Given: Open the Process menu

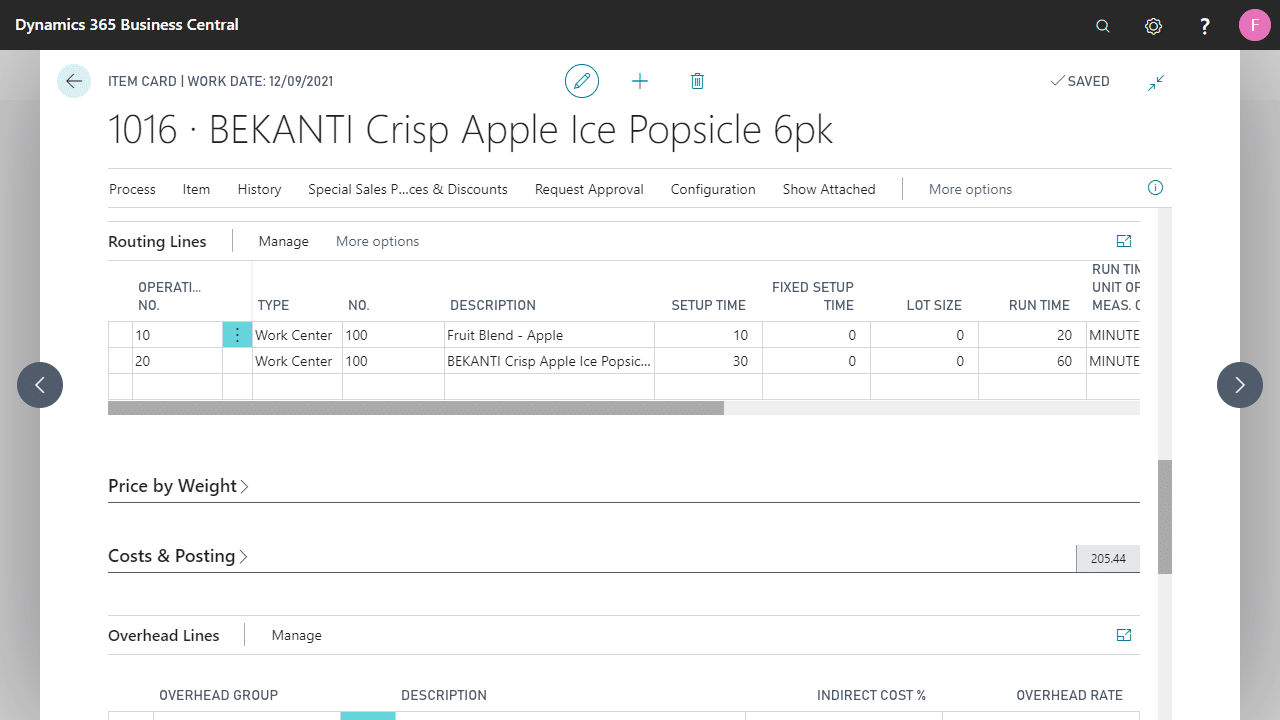Looking at the screenshot, I should point(132,189).
